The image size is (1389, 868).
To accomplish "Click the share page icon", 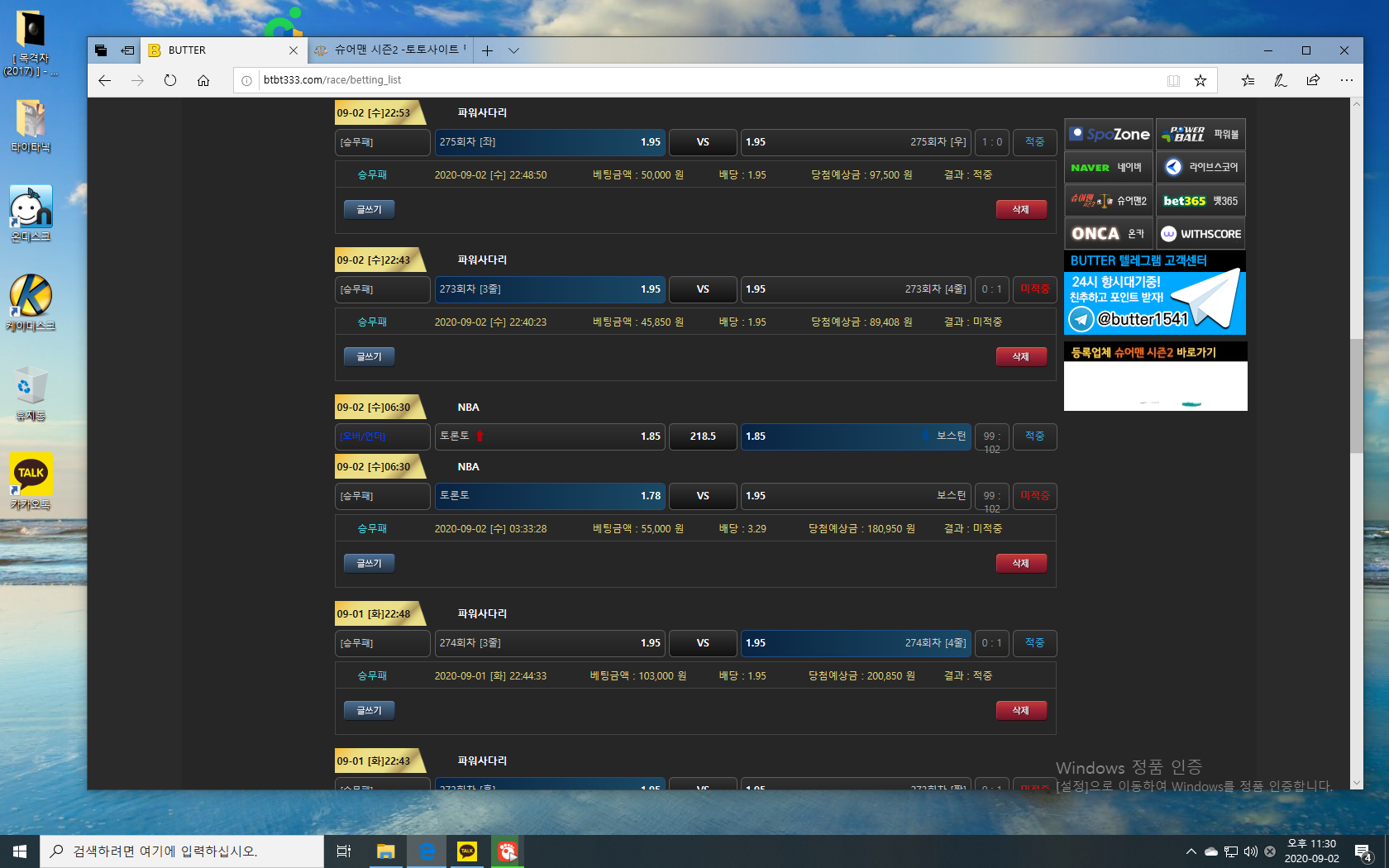I will (1313, 80).
